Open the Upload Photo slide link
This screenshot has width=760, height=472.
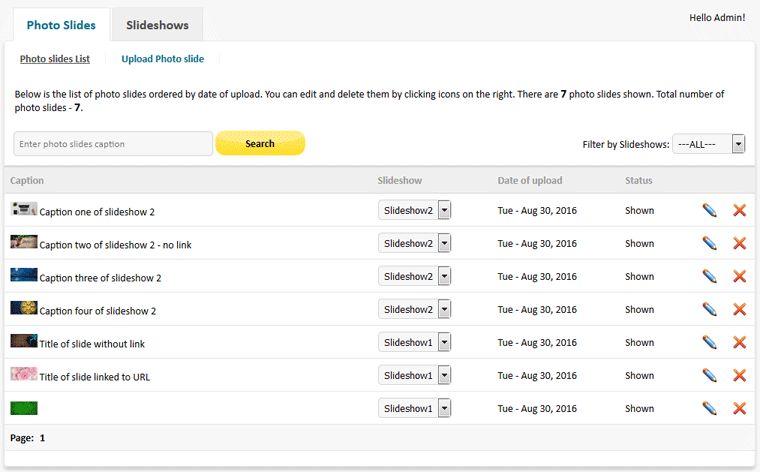click(162, 59)
